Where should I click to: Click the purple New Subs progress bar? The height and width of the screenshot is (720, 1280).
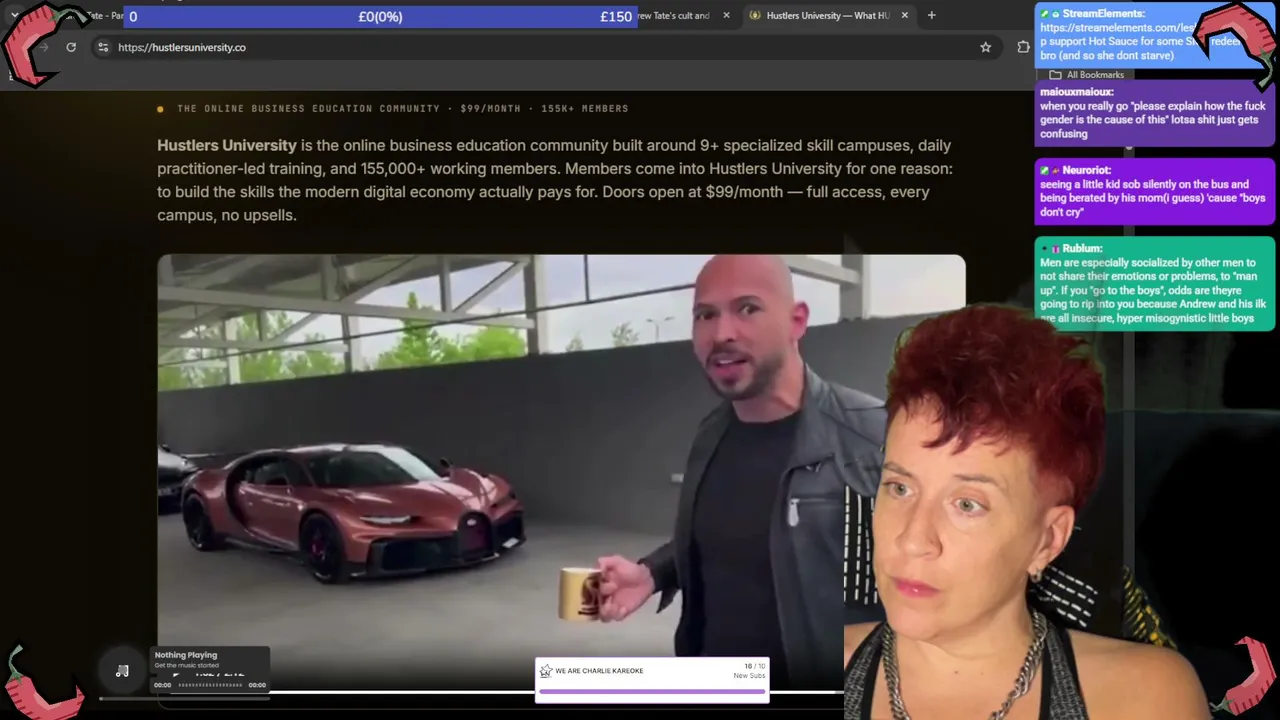click(x=652, y=690)
